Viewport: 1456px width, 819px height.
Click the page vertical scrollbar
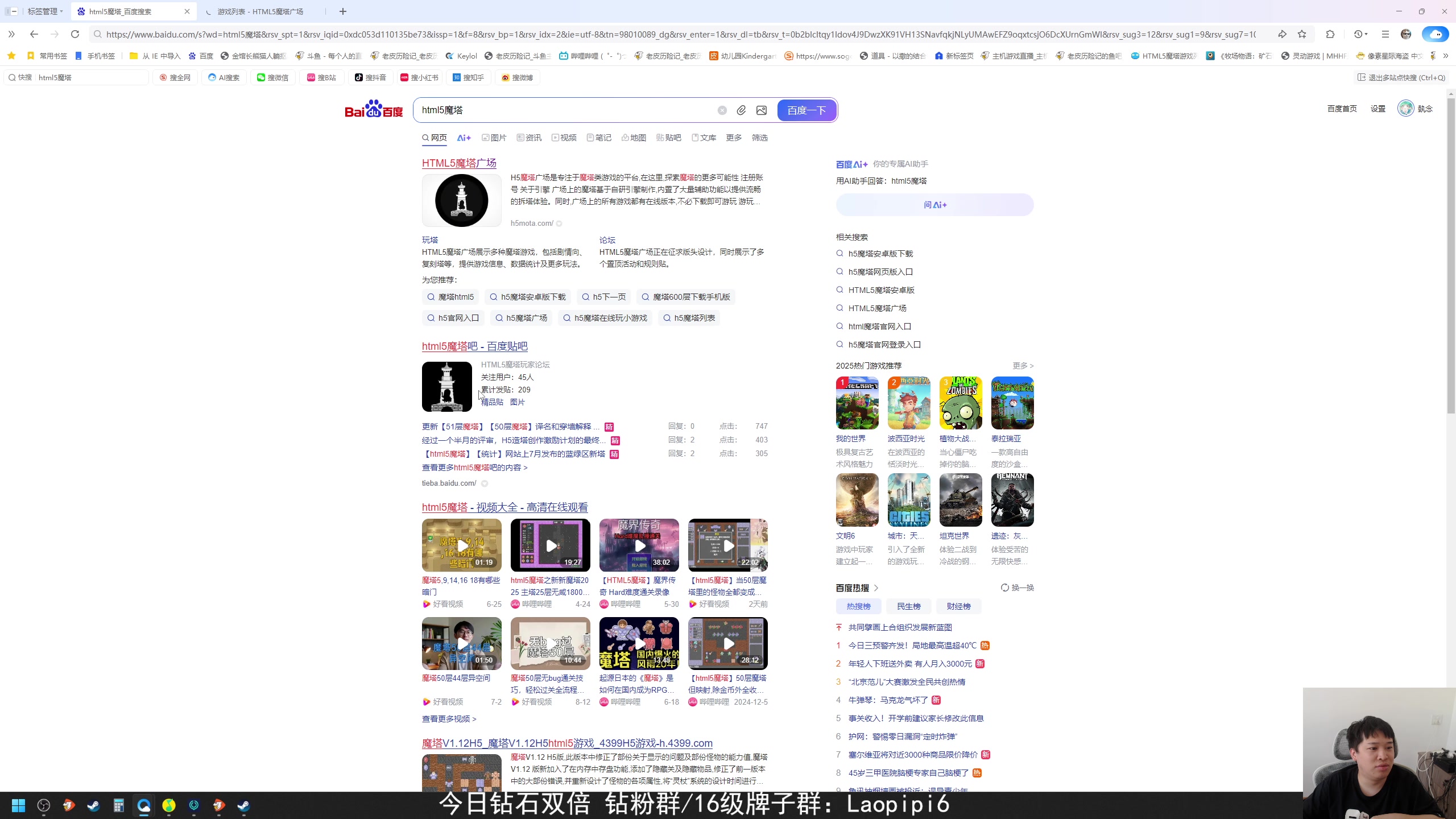(x=1451, y=256)
